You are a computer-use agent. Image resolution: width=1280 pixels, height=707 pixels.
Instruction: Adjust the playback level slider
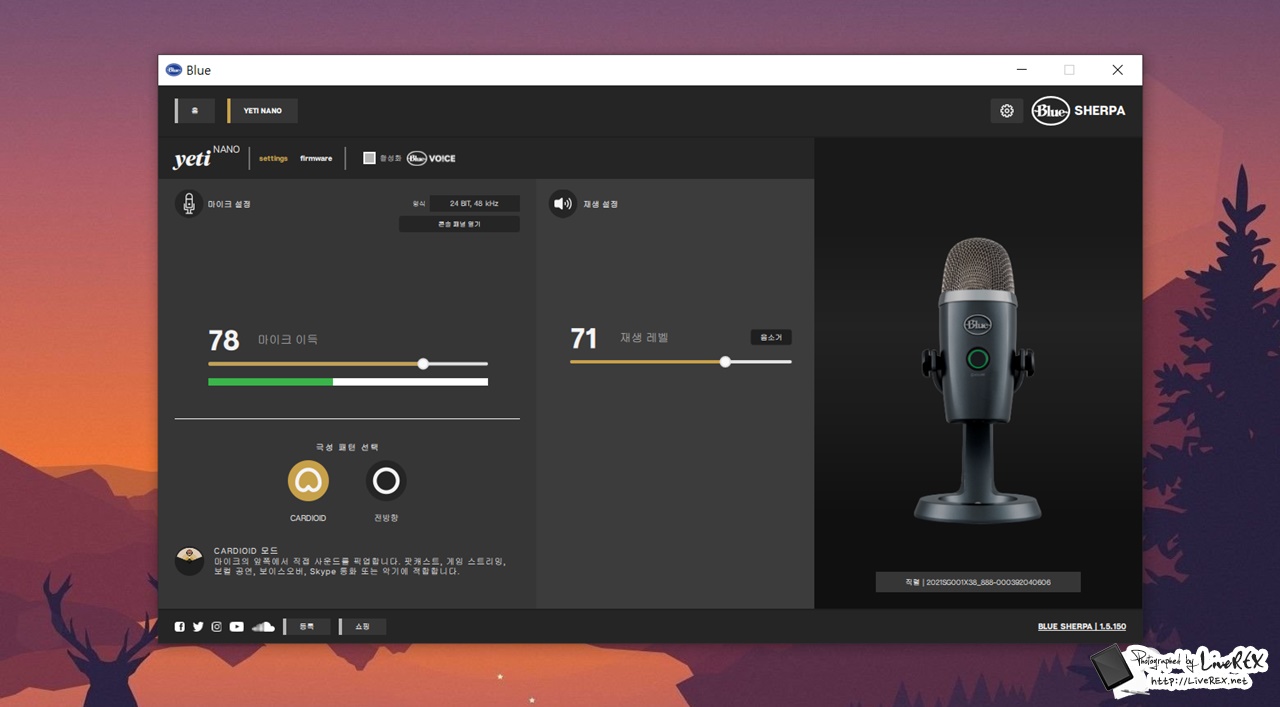[725, 362]
